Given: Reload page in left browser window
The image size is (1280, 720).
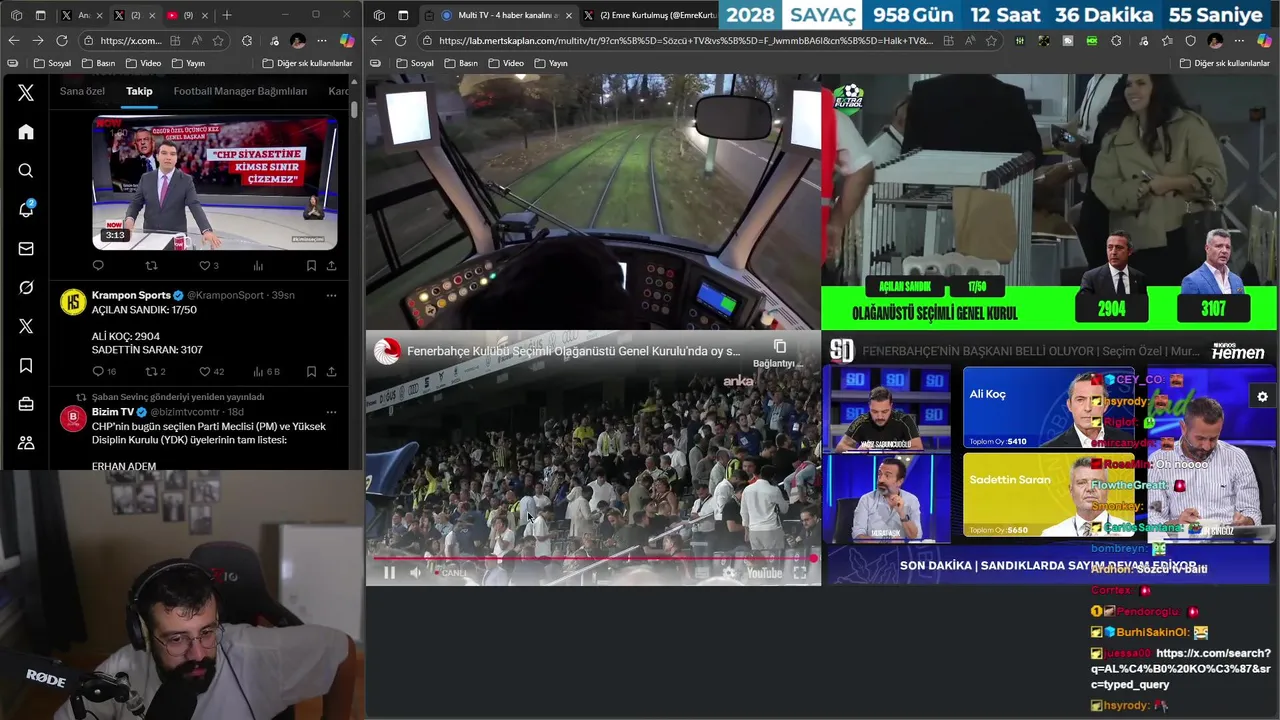Looking at the screenshot, I should tap(62, 40).
